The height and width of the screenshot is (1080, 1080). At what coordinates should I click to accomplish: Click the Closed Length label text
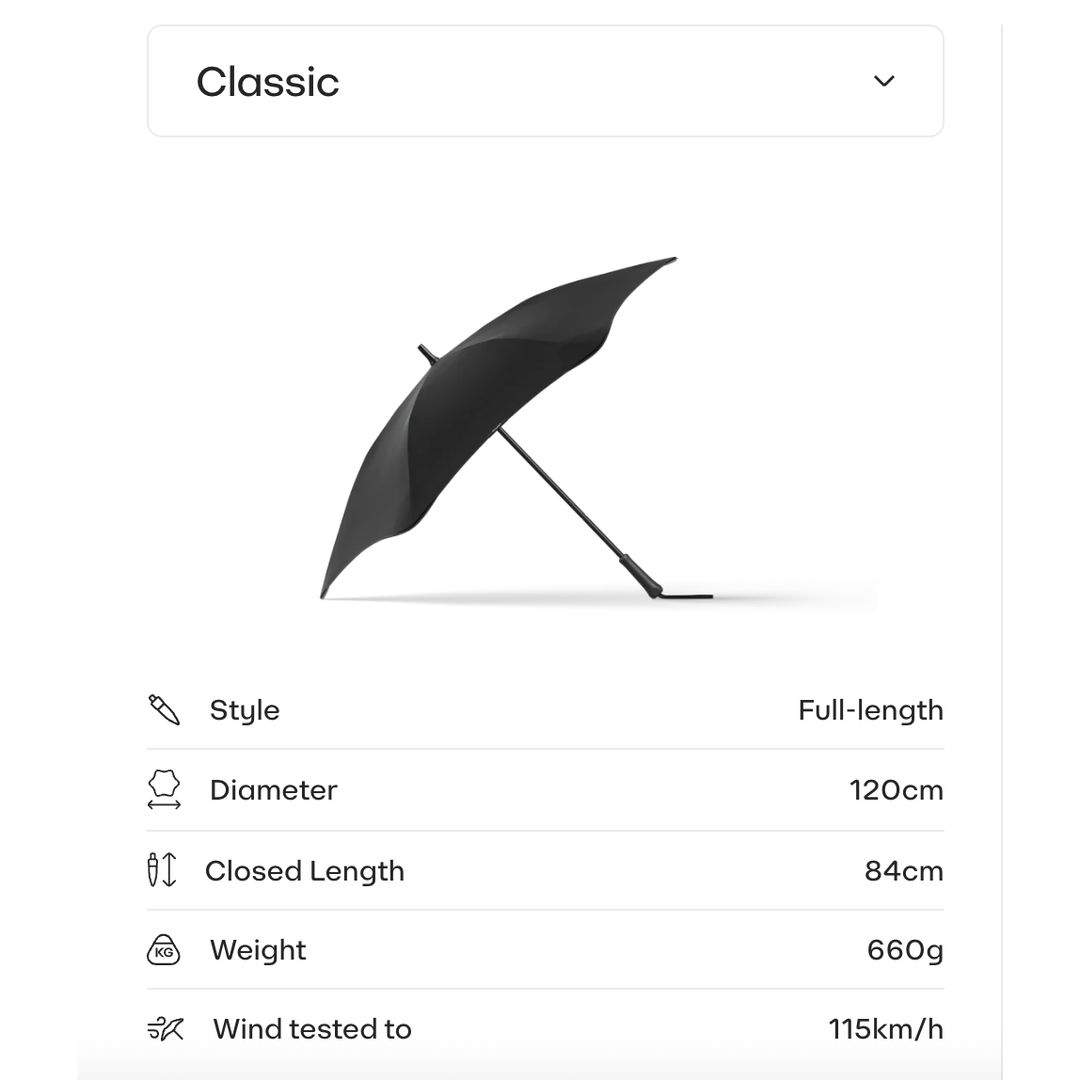[x=305, y=870]
